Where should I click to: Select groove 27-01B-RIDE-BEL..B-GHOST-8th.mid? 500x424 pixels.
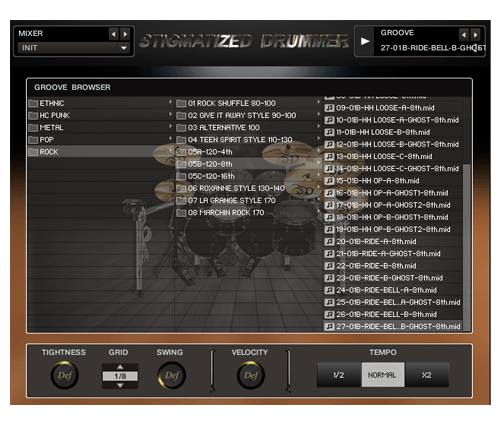(x=393, y=327)
